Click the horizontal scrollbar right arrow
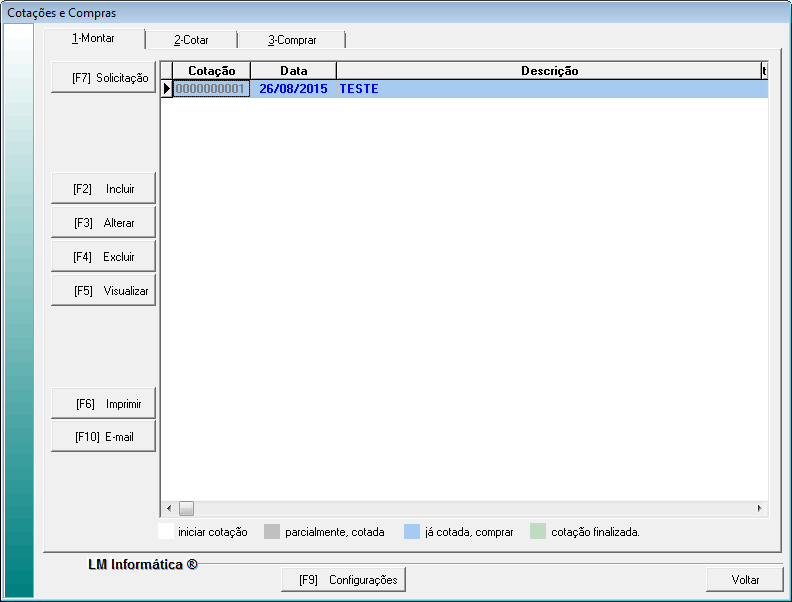This screenshot has height=602, width=792. pyautogui.click(x=759, y=508)
